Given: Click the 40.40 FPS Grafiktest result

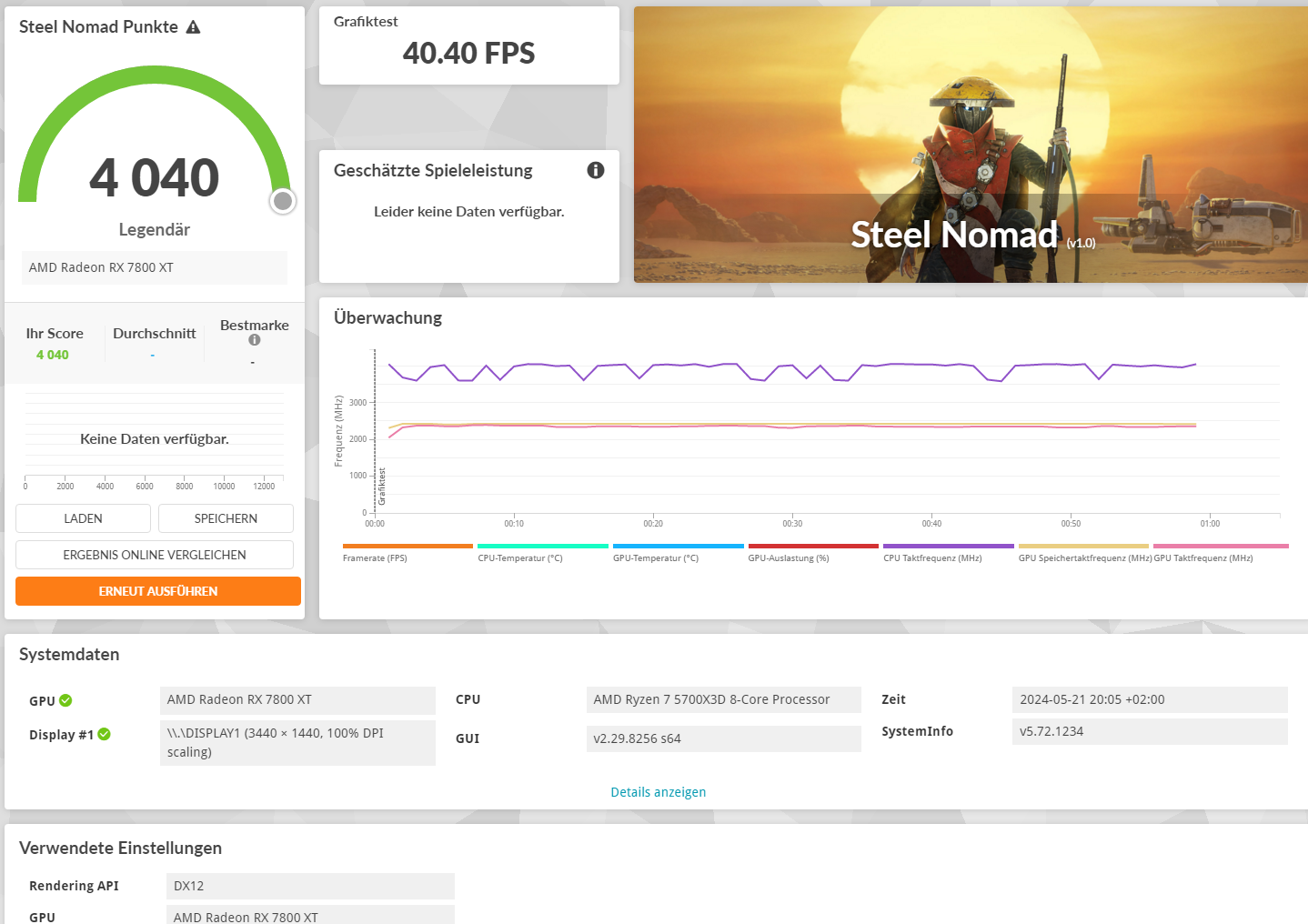Looking at the screenshot, I should coord(469,54).
